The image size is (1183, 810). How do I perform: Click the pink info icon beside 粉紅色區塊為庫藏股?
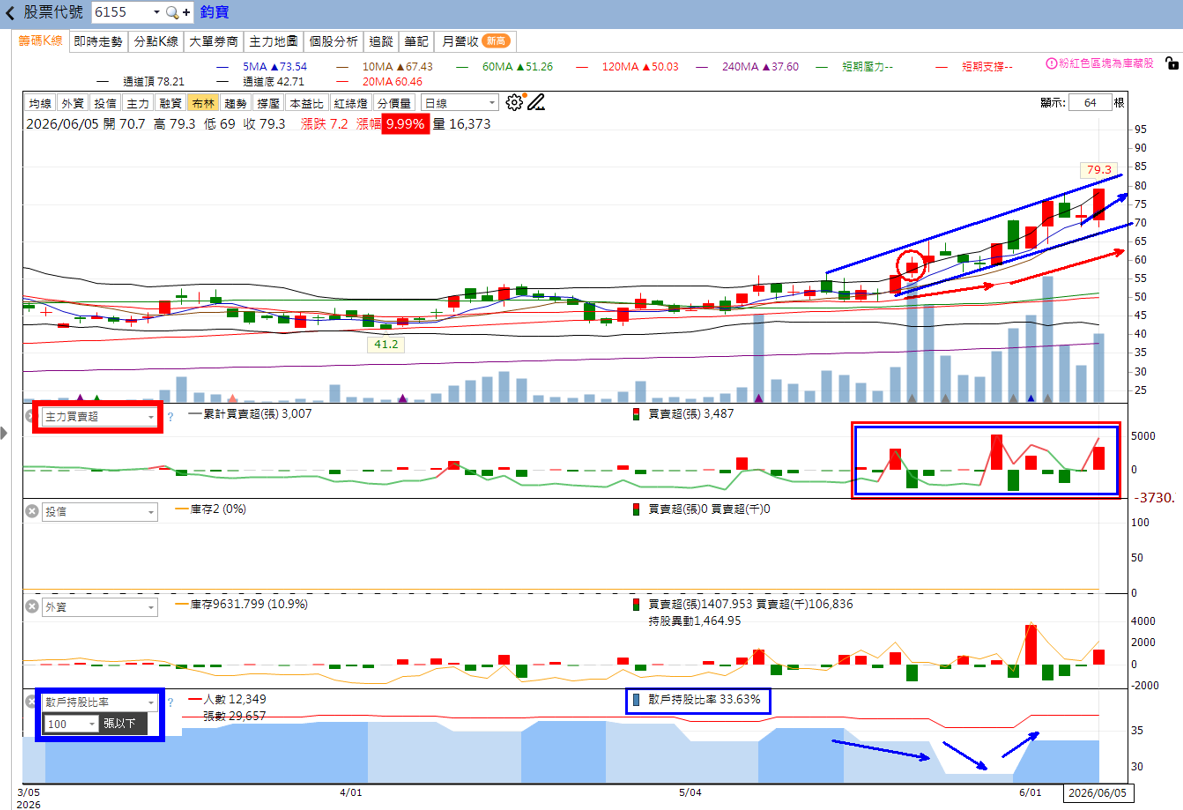(x=1050, y=63)
